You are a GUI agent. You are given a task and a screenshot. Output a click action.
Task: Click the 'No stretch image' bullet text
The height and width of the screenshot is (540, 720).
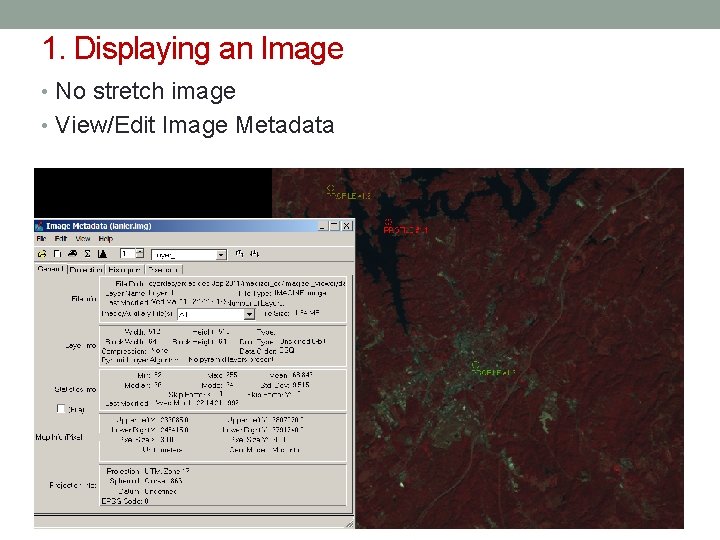coord(146,91)
